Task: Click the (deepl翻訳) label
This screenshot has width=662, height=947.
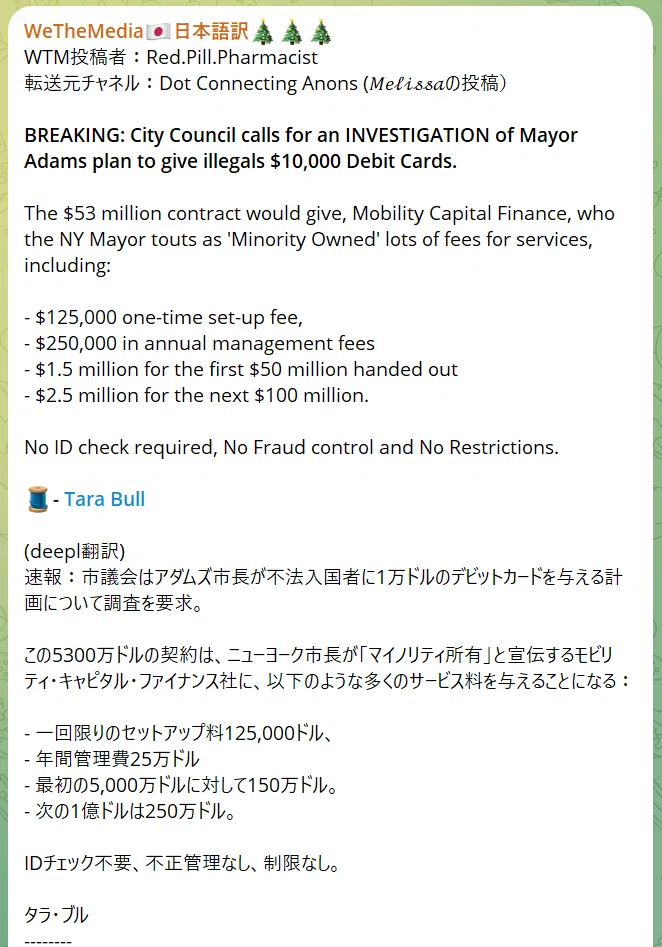Action: (x=74, y=551)
